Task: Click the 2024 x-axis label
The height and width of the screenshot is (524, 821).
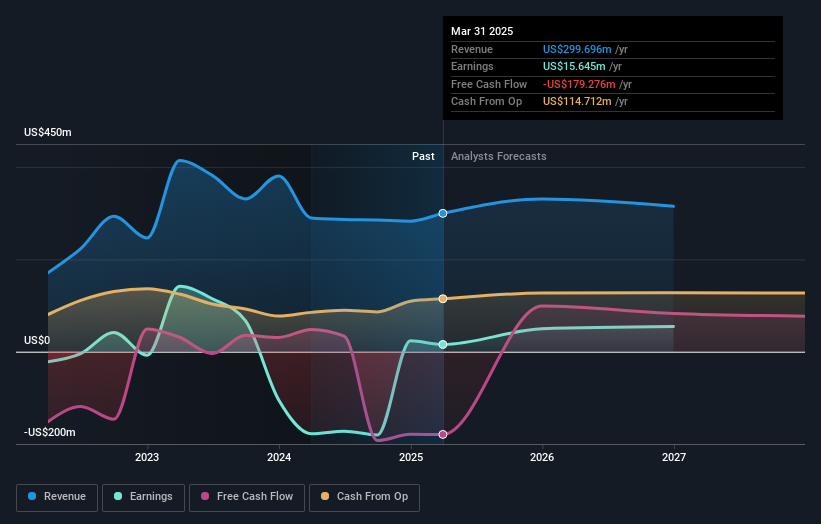Action: tap(279, 458)
